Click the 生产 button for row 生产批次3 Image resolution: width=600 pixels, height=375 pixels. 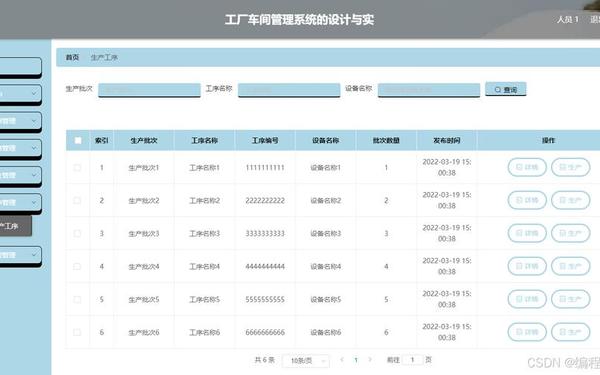click(x=571, y=233)
